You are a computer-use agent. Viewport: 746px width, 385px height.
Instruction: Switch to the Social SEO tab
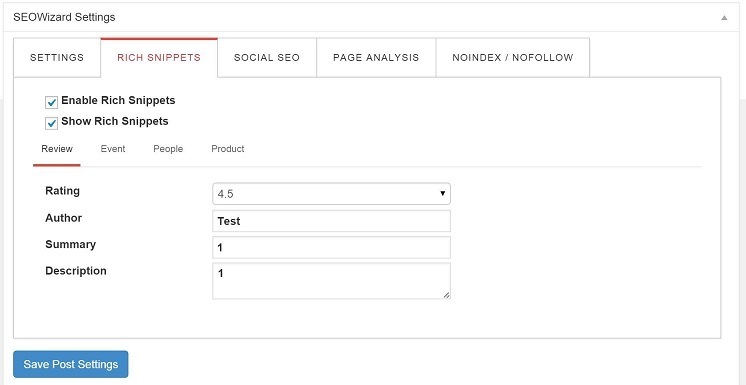267,58
